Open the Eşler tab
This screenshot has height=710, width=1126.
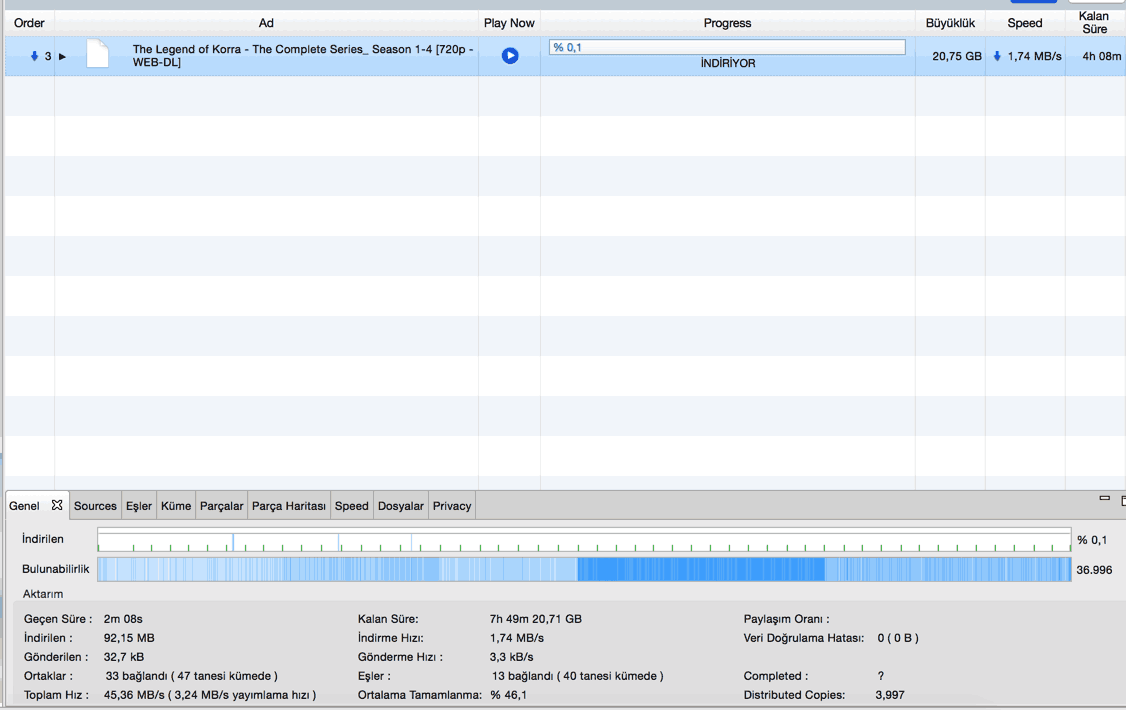(139, 506)
